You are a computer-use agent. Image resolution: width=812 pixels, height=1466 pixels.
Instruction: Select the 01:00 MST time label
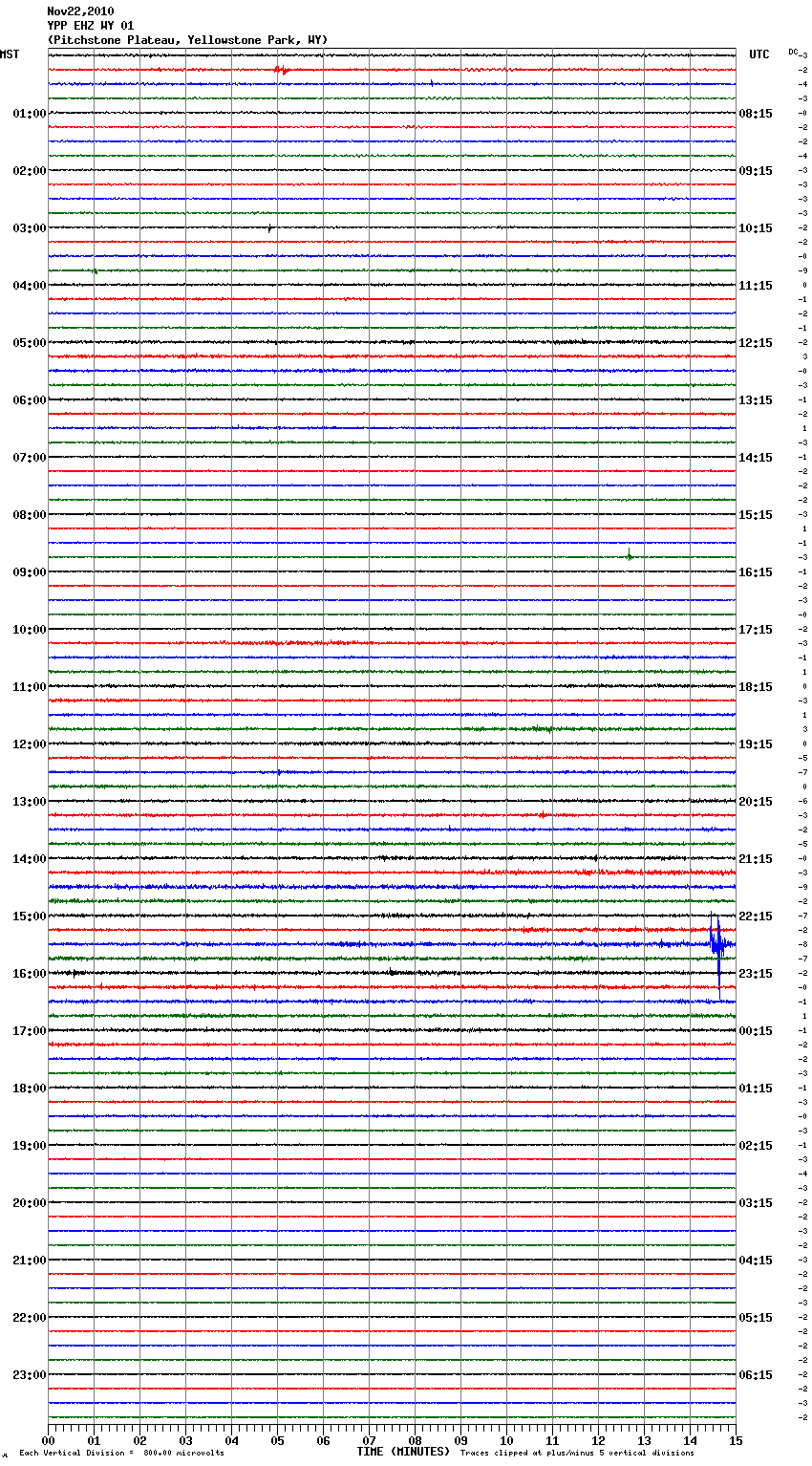[x=29, y=114]
